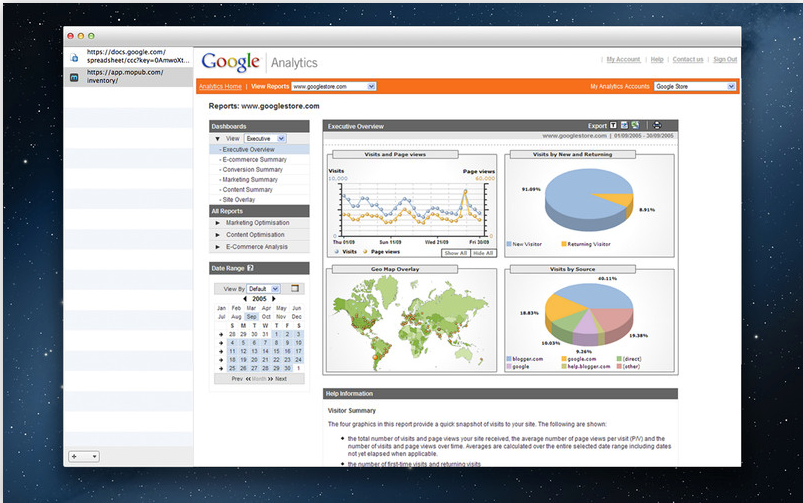Click Returning Visitor orange legend swatch
Image resolution: width=803 pixels, height=503 pixels.
564,244
